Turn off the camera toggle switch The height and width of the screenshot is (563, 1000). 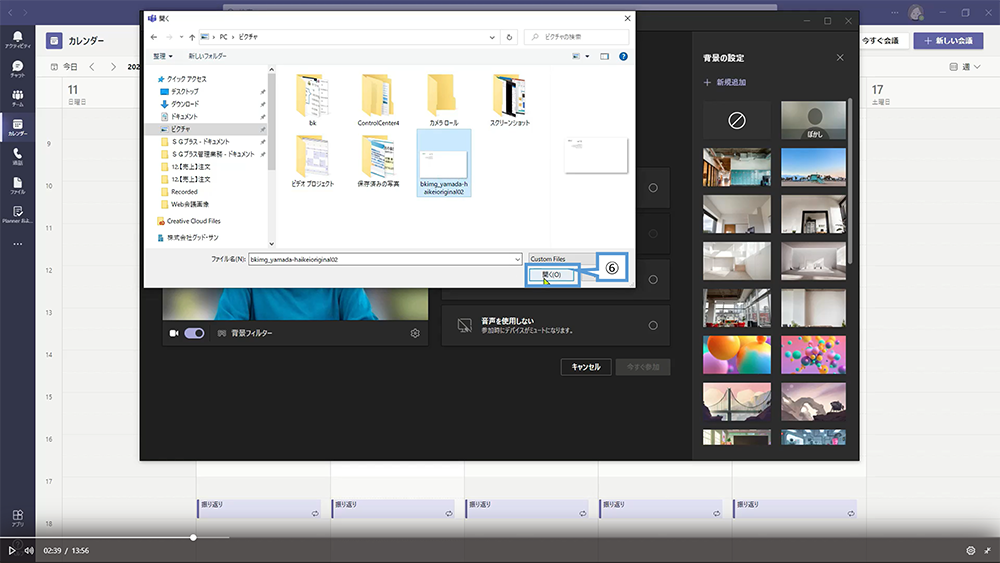(x=194, y=333)
